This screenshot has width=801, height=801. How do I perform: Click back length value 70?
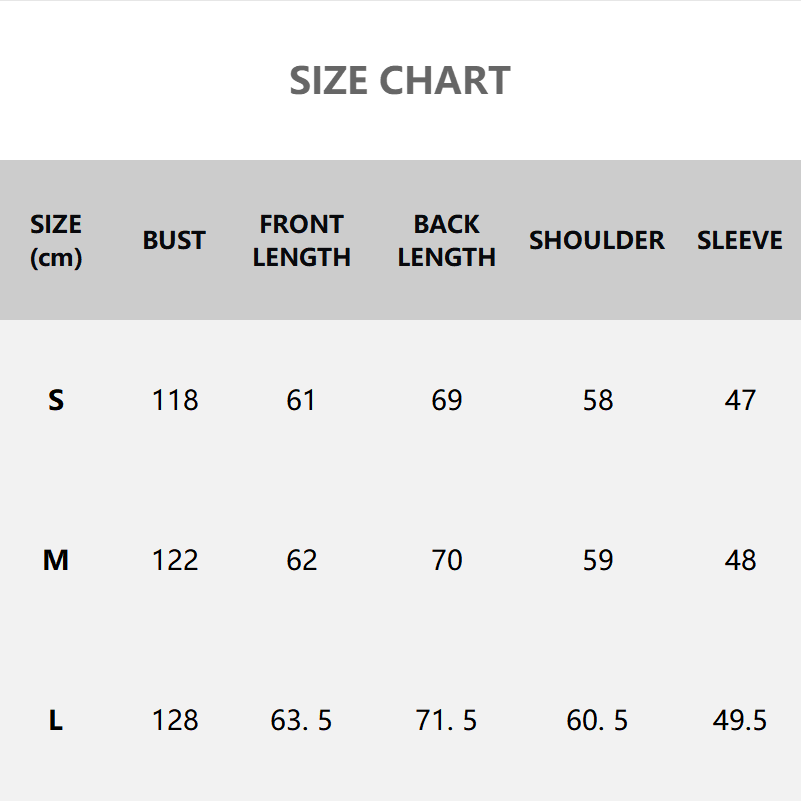pos(447,560)
